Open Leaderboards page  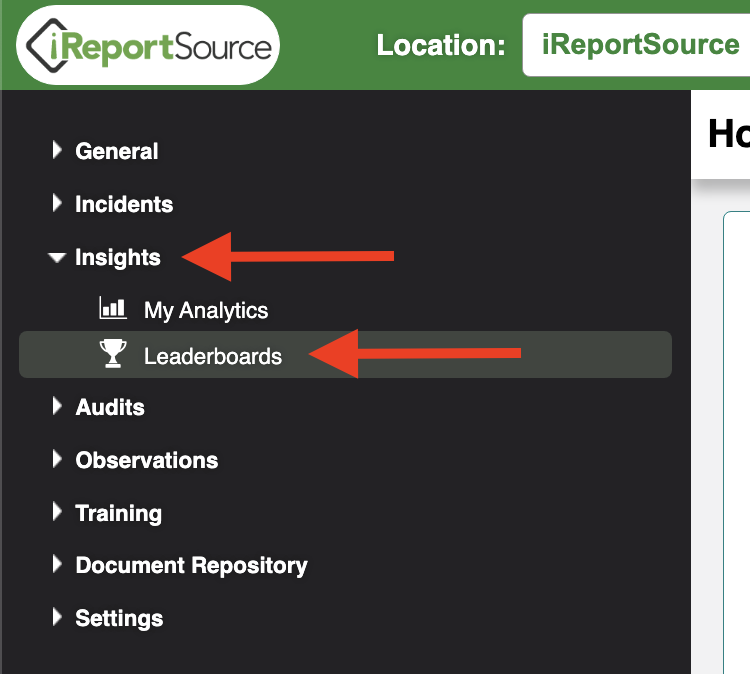(x=345, y=354)
